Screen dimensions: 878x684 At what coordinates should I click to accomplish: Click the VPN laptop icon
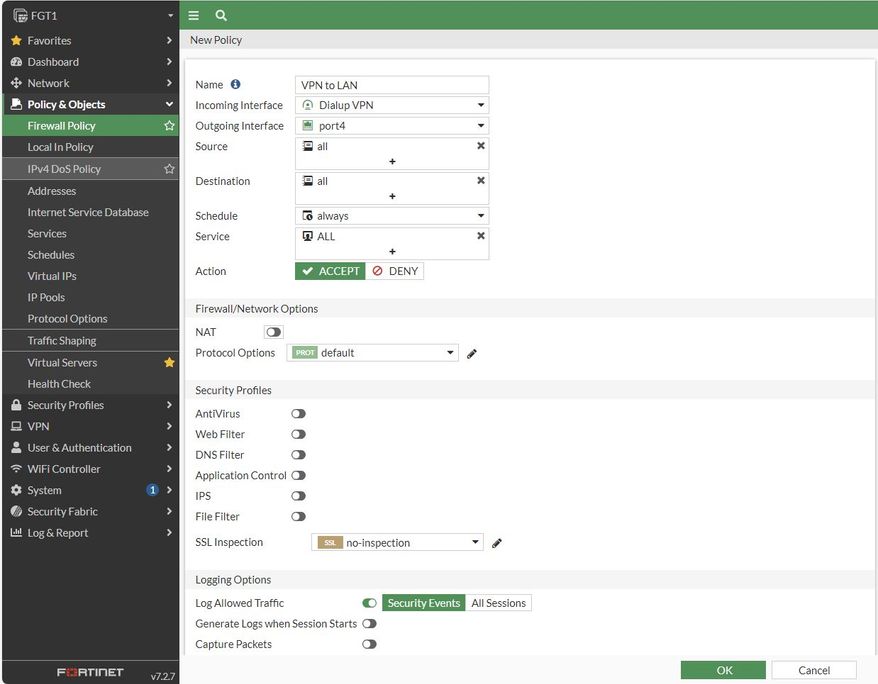click(16, 427)
